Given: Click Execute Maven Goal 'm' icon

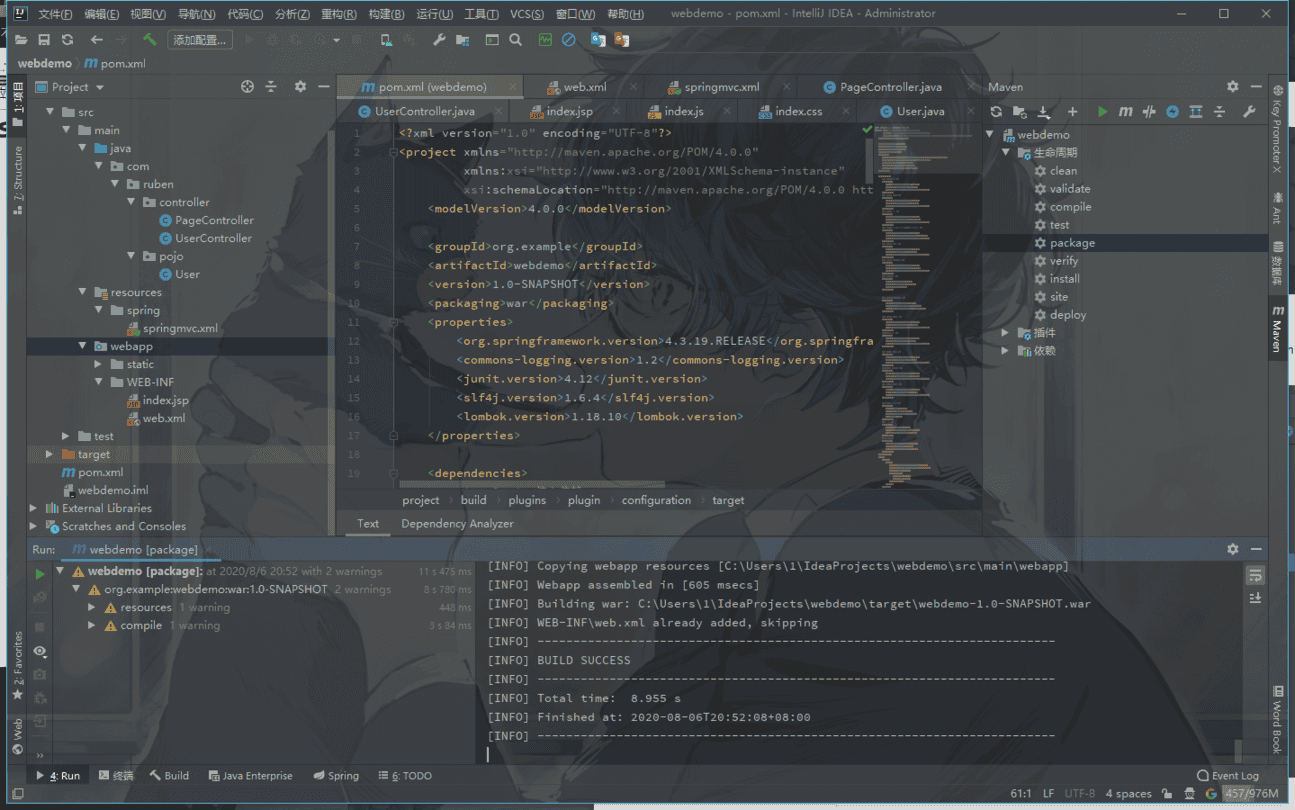Looking at the screenshot, I should pos(1126,112).
